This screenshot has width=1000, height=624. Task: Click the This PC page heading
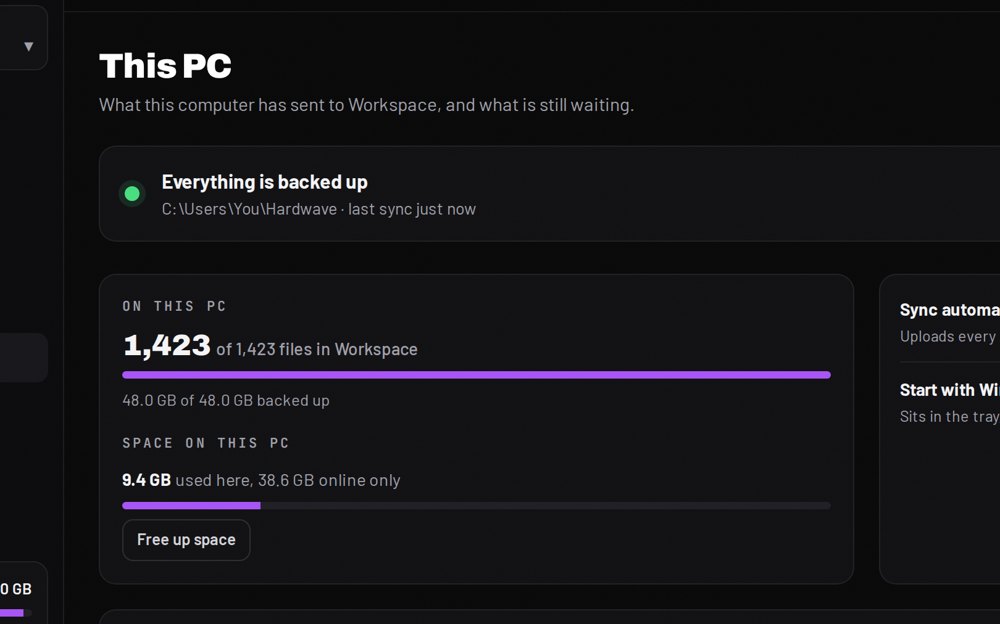(x=165, y=66)
